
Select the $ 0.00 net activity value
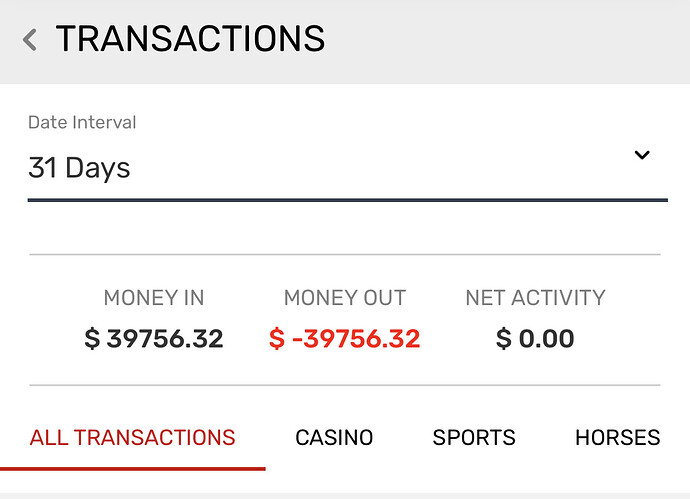coord(535,339)
